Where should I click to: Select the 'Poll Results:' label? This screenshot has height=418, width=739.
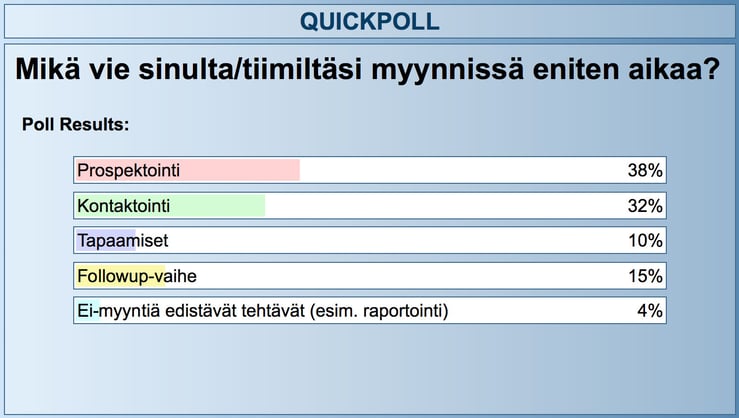75,127
